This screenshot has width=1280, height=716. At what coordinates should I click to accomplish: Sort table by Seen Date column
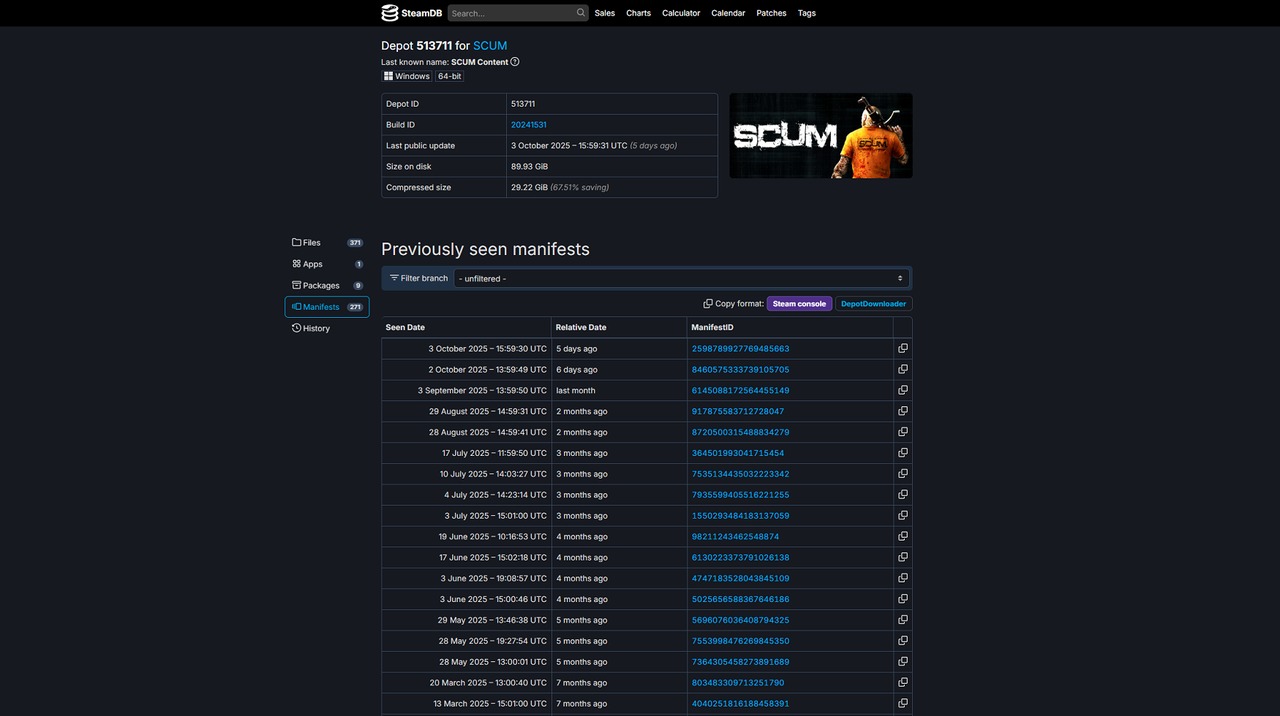point(405,328)
